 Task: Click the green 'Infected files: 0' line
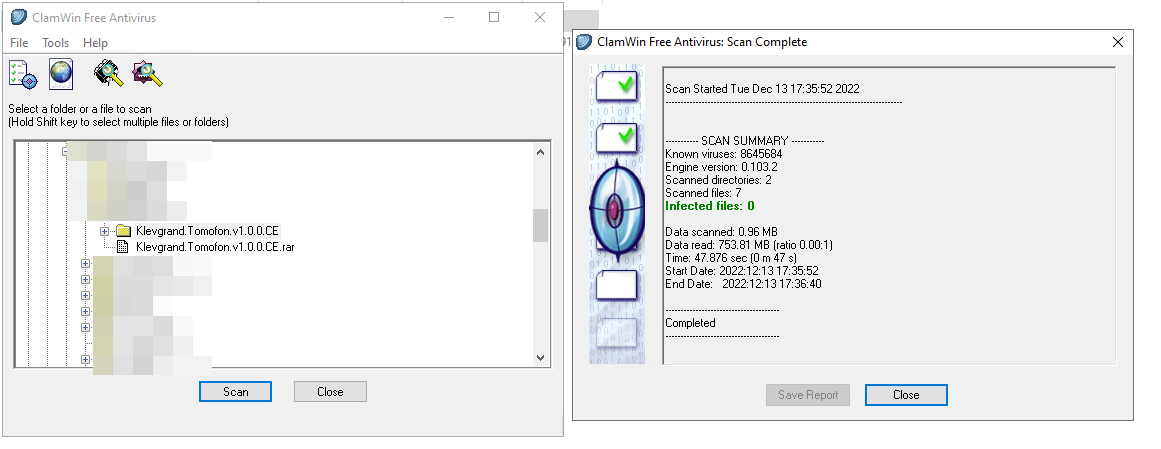pyautogui.click(x=709, y=206)
